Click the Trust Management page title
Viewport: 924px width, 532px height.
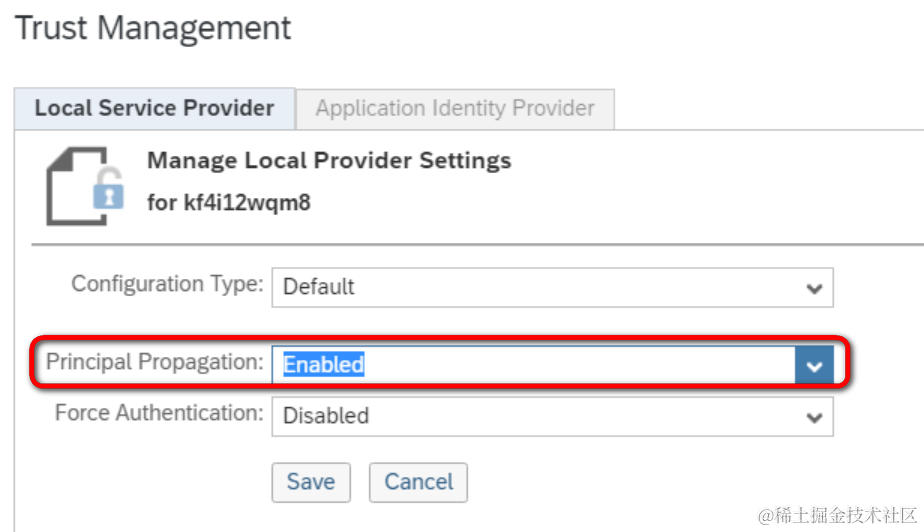(154, 28)
